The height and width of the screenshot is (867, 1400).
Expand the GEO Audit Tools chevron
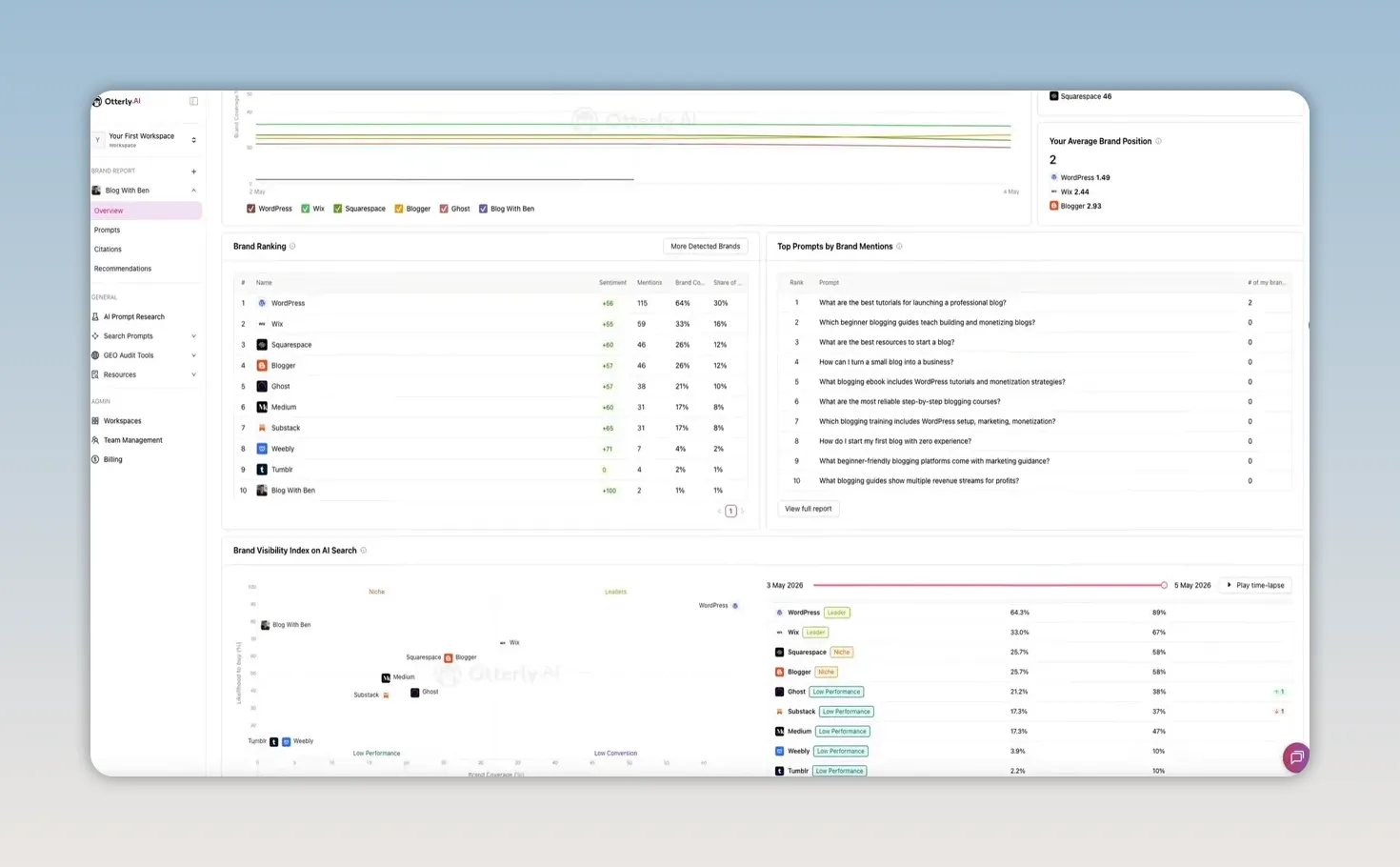pyautogui.click(x=193, y=355)
